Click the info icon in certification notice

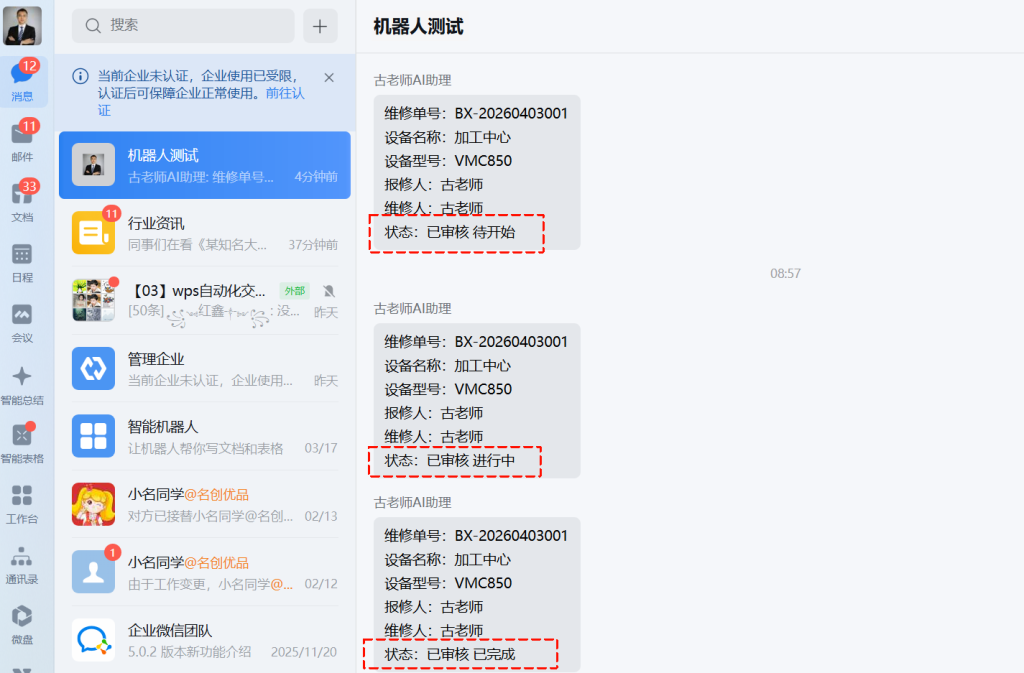click(80, 76)
